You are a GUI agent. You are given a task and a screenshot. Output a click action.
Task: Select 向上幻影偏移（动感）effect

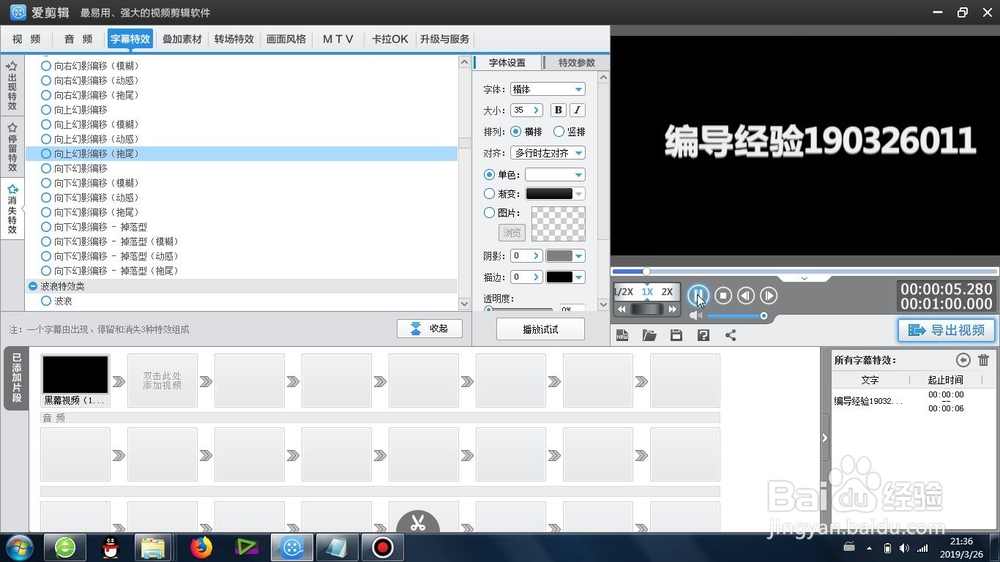(90, 139)
